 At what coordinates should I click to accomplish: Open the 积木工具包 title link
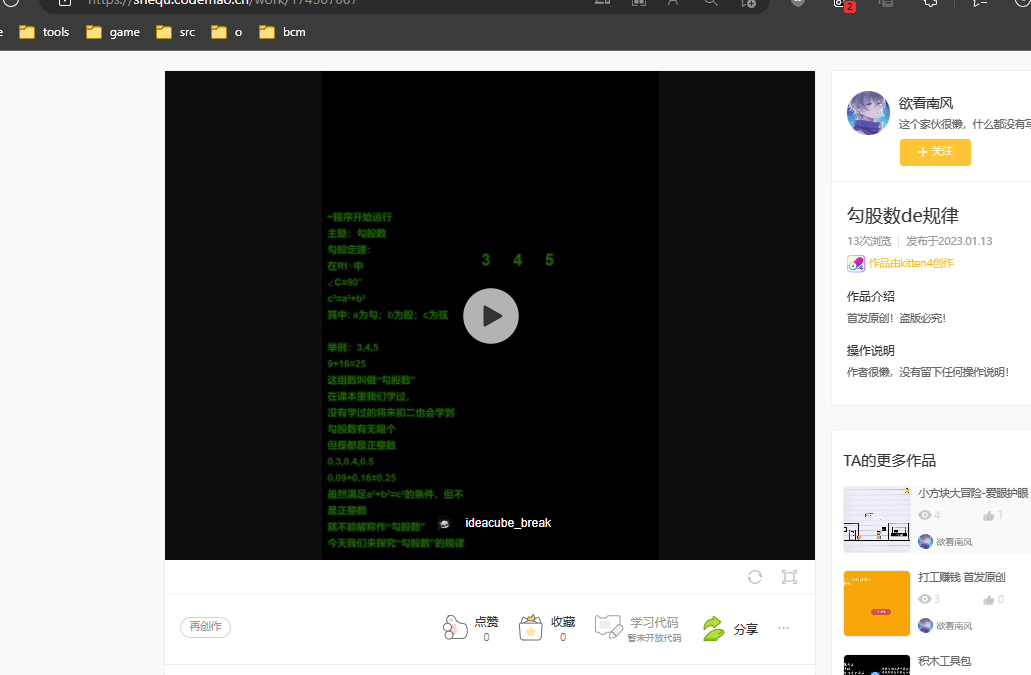(x=944, y=661)
